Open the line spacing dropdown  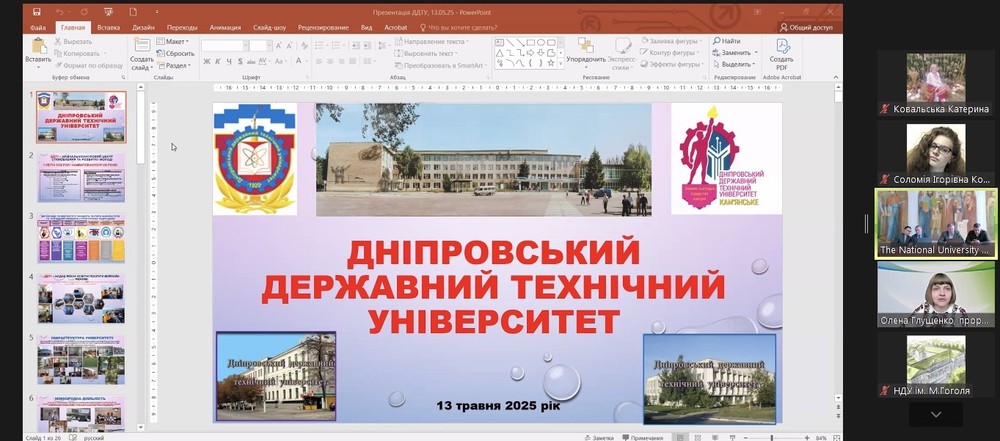(383, 45)
